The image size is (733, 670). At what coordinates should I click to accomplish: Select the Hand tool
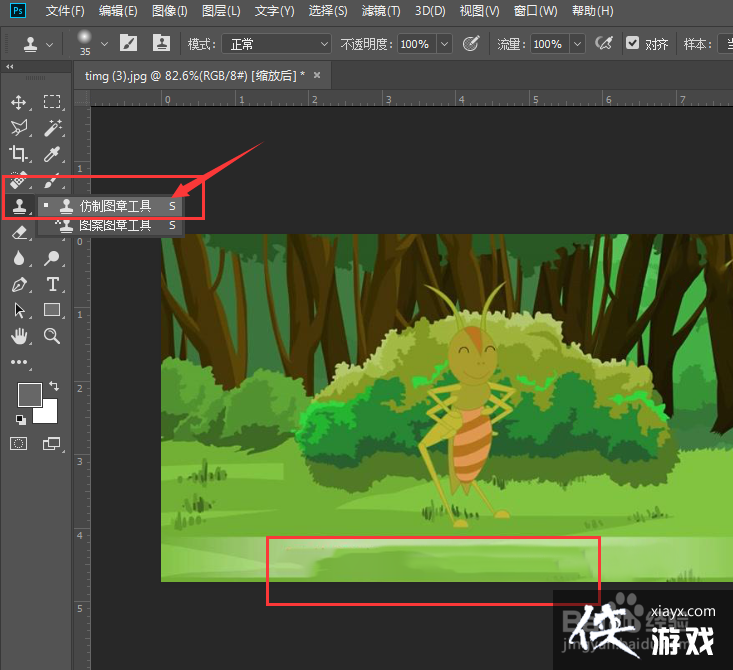click(x=19, y=336)
